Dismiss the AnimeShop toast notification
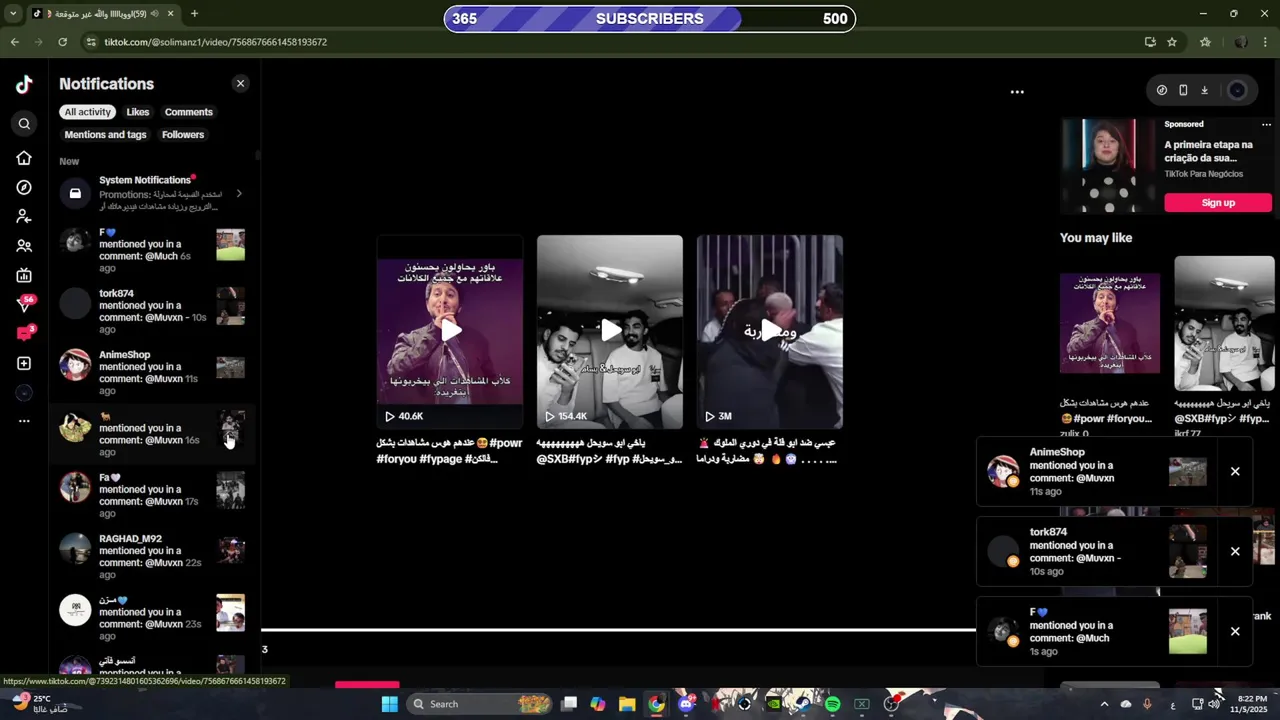This screenshot has width=1280, height=720. [1235, 472]
